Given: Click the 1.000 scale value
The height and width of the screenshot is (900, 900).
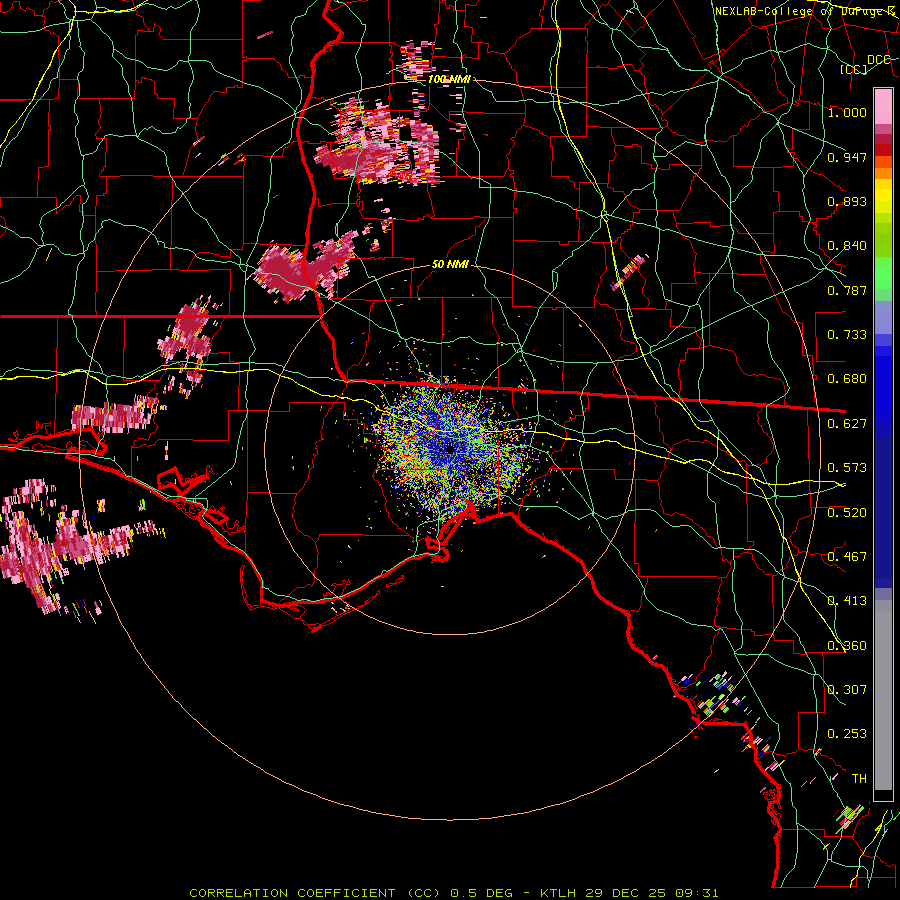Looking at the screenshot, I should (847, 112).
